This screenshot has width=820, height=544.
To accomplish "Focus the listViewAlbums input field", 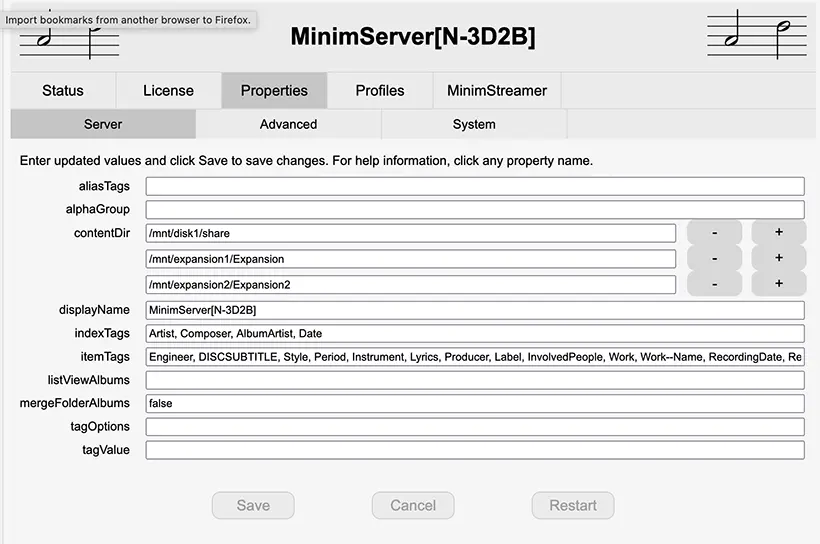I will [475, 380].
